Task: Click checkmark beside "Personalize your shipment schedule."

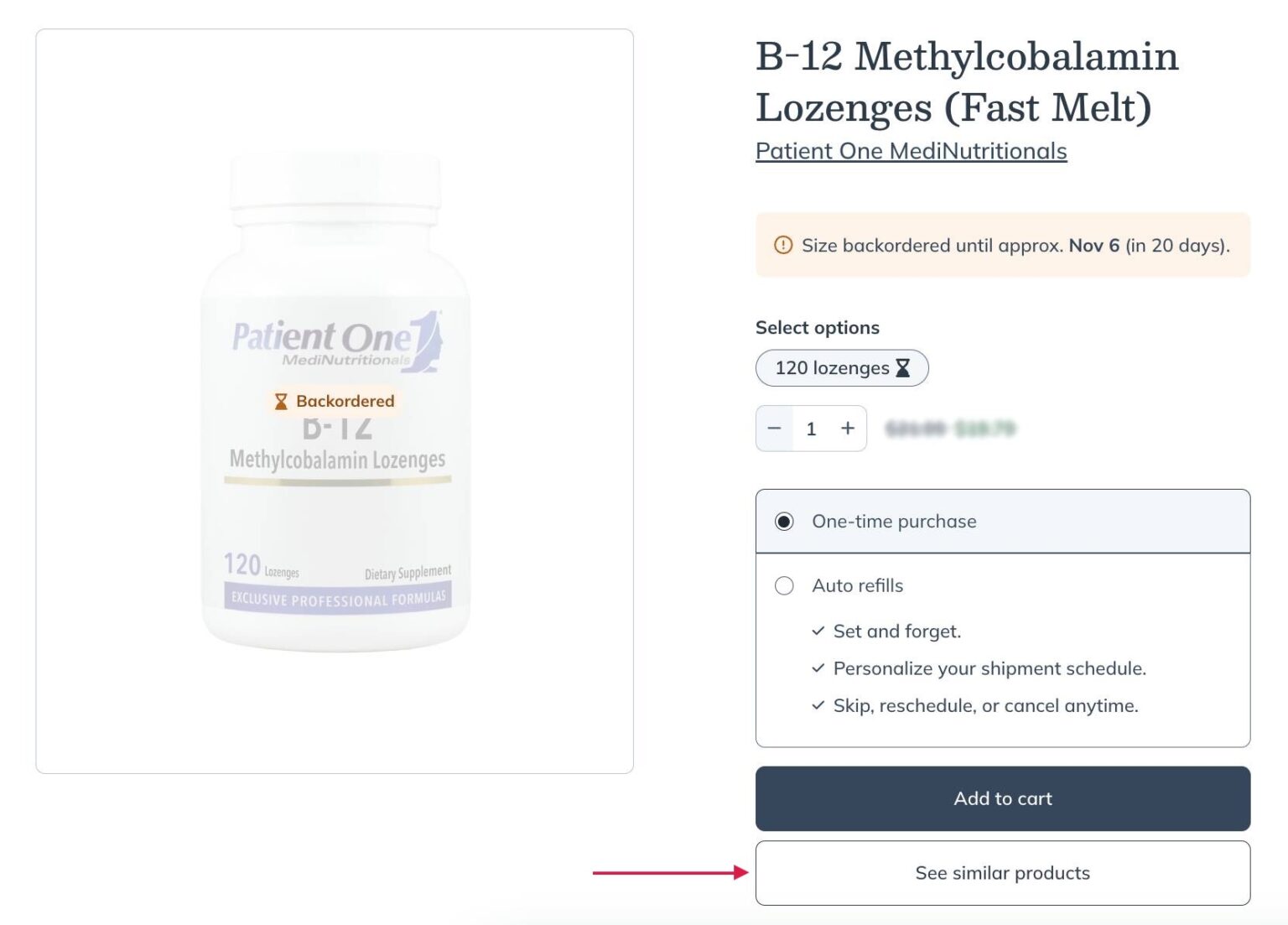Action: click(x=818, y=668)
